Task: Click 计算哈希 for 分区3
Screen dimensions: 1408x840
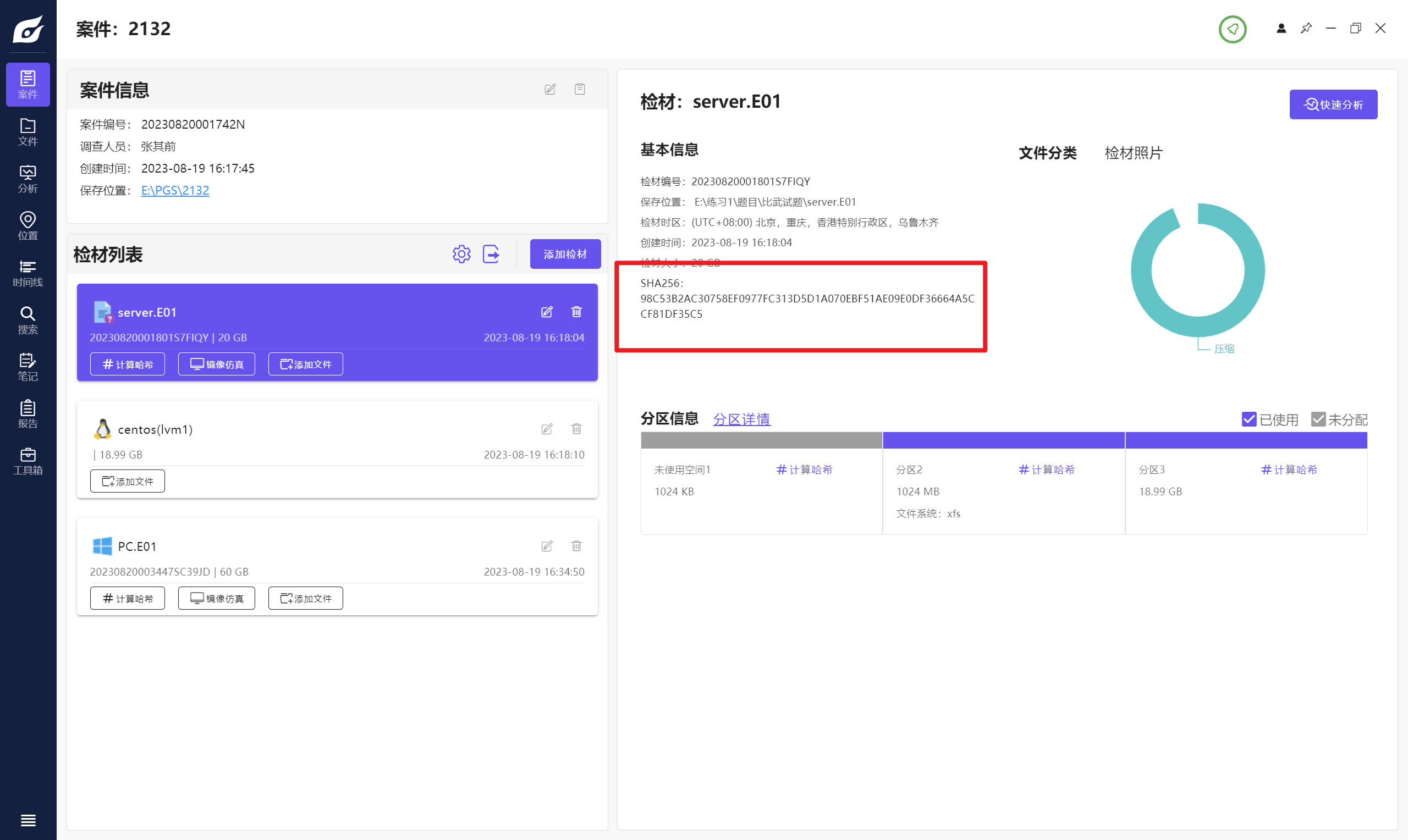Action: coord(1289,470)
